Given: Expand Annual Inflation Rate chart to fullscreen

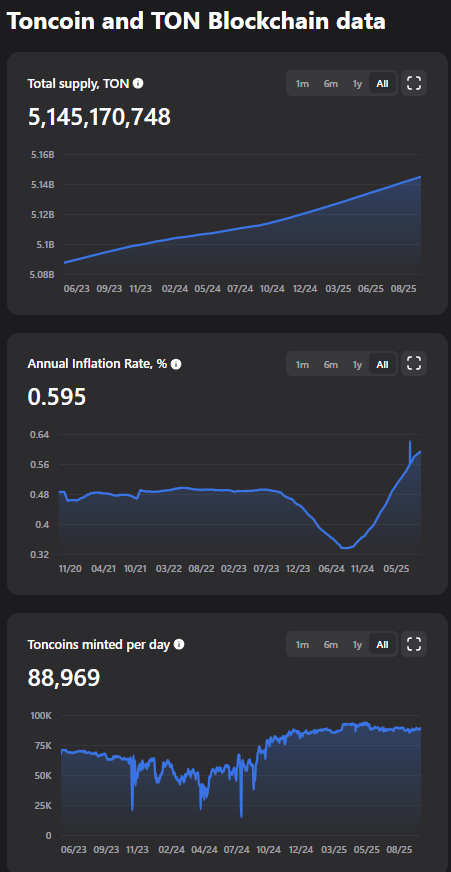Looking at the screenshot, I should [x=414, y=364].
